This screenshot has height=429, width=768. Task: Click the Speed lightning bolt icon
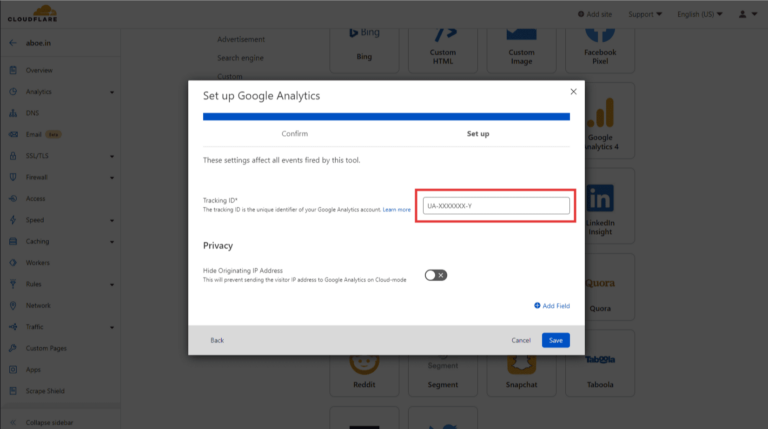(13, 220)
